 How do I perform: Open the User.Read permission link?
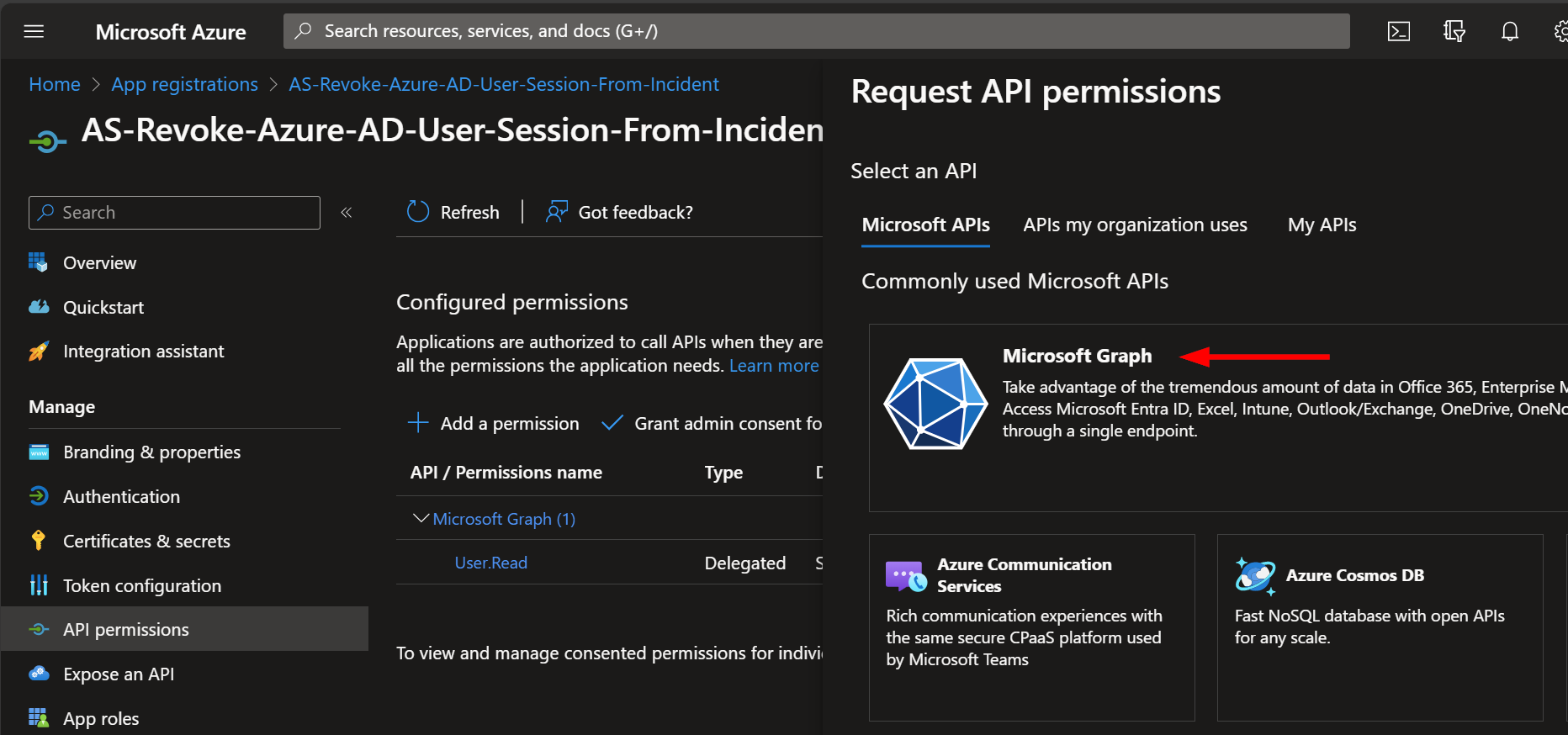491,563
